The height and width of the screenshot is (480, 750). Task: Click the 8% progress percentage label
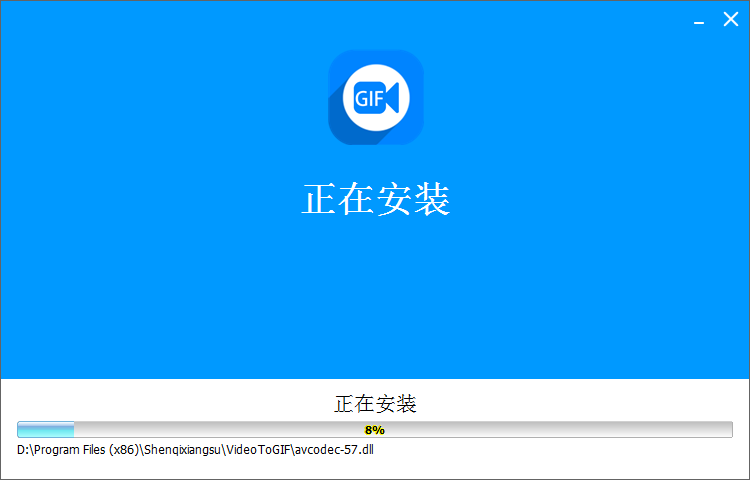click(x=375, y=430)
